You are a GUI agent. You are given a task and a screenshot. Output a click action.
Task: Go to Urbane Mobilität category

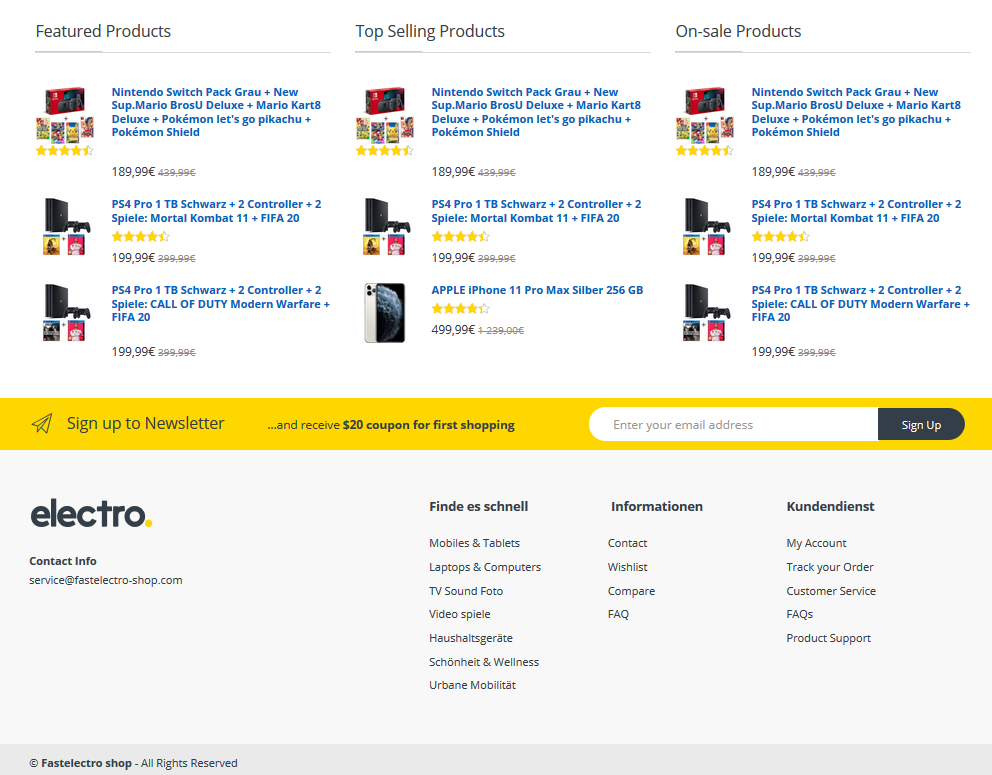click(473, 685)
